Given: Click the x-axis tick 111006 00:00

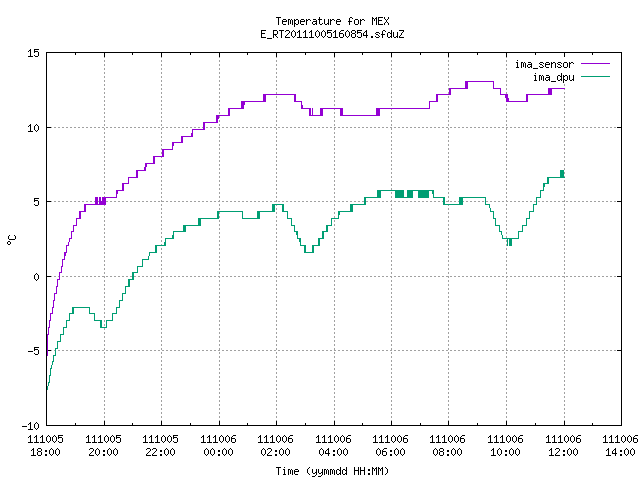Looking at the screenshot, I should [x=218, y=446].
